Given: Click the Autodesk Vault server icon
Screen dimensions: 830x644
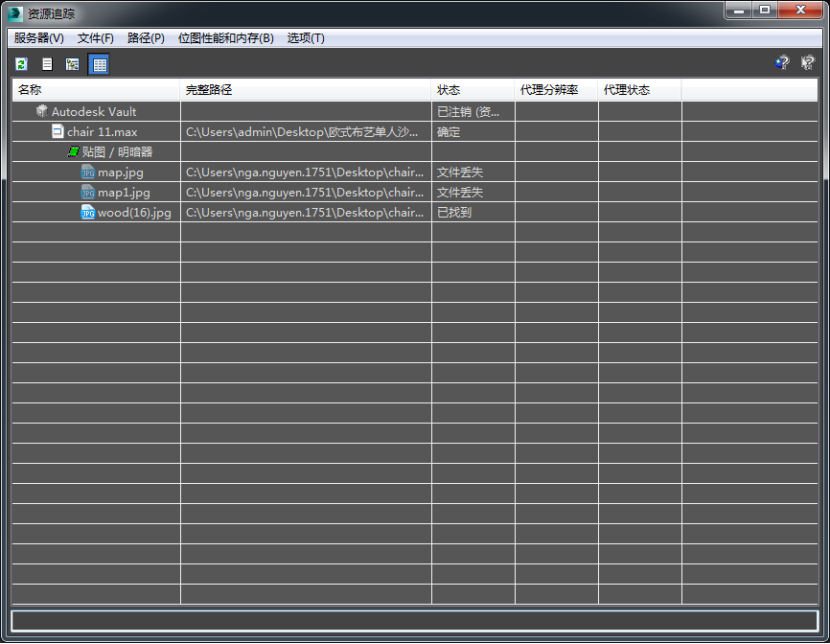Looking at the screenshot, I should point(42,111).
